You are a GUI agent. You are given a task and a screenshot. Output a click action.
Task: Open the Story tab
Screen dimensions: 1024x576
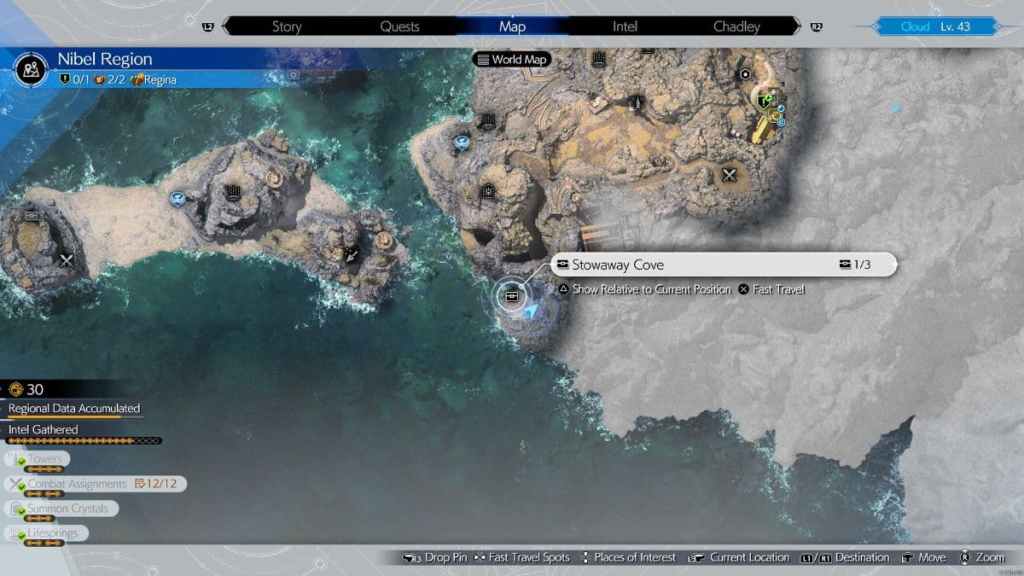tap(287, 27)
